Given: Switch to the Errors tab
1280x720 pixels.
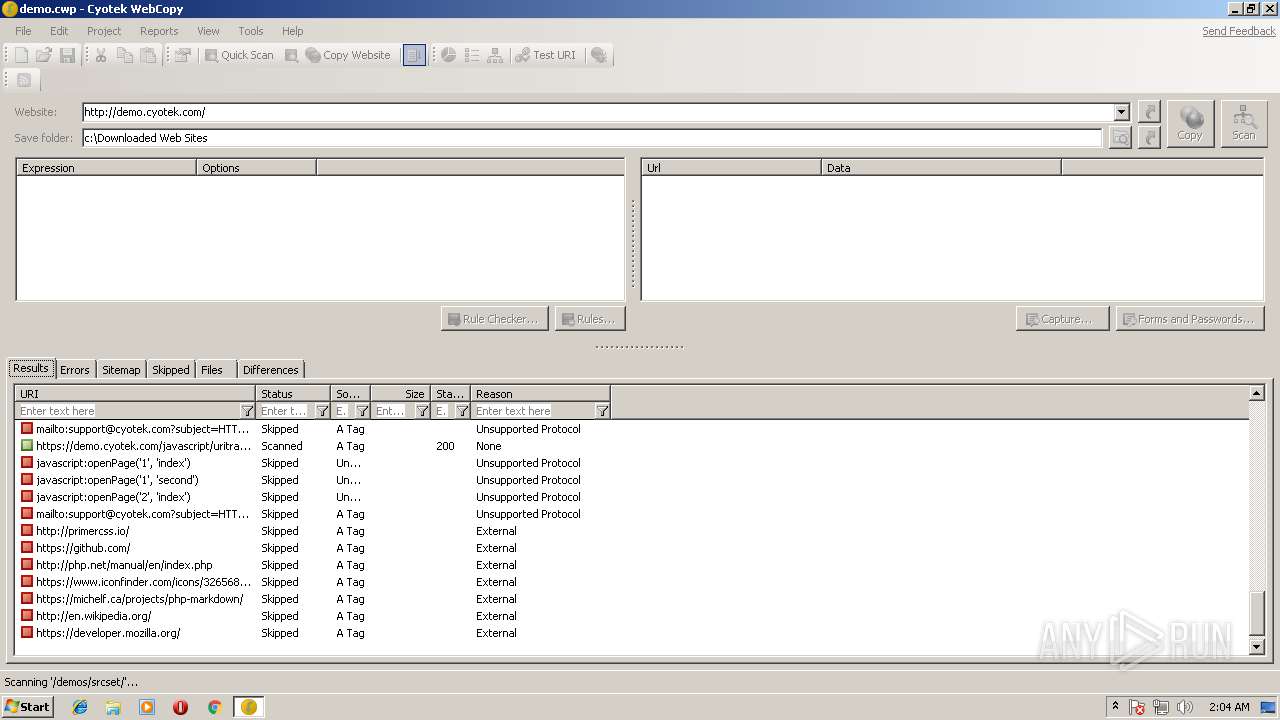Looking at the screenshot, I should pyautogui.click(x=75, y=370).
